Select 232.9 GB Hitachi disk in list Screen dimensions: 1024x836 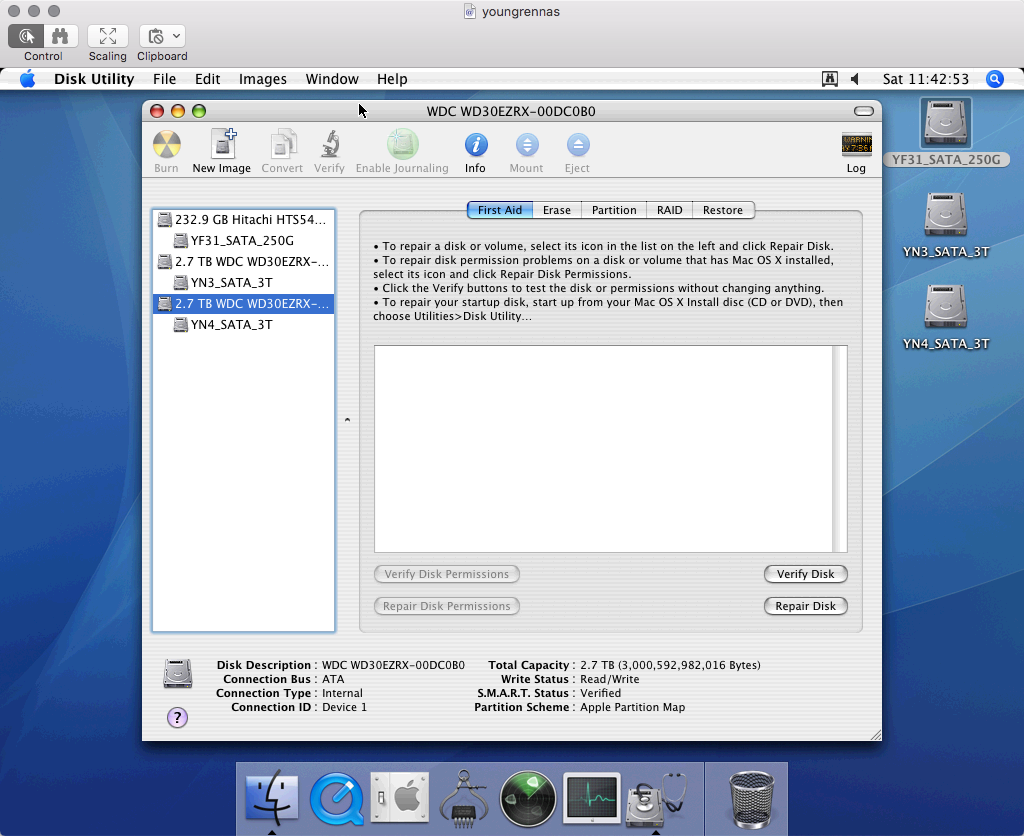pyautogui.click(x=244, y=219)
